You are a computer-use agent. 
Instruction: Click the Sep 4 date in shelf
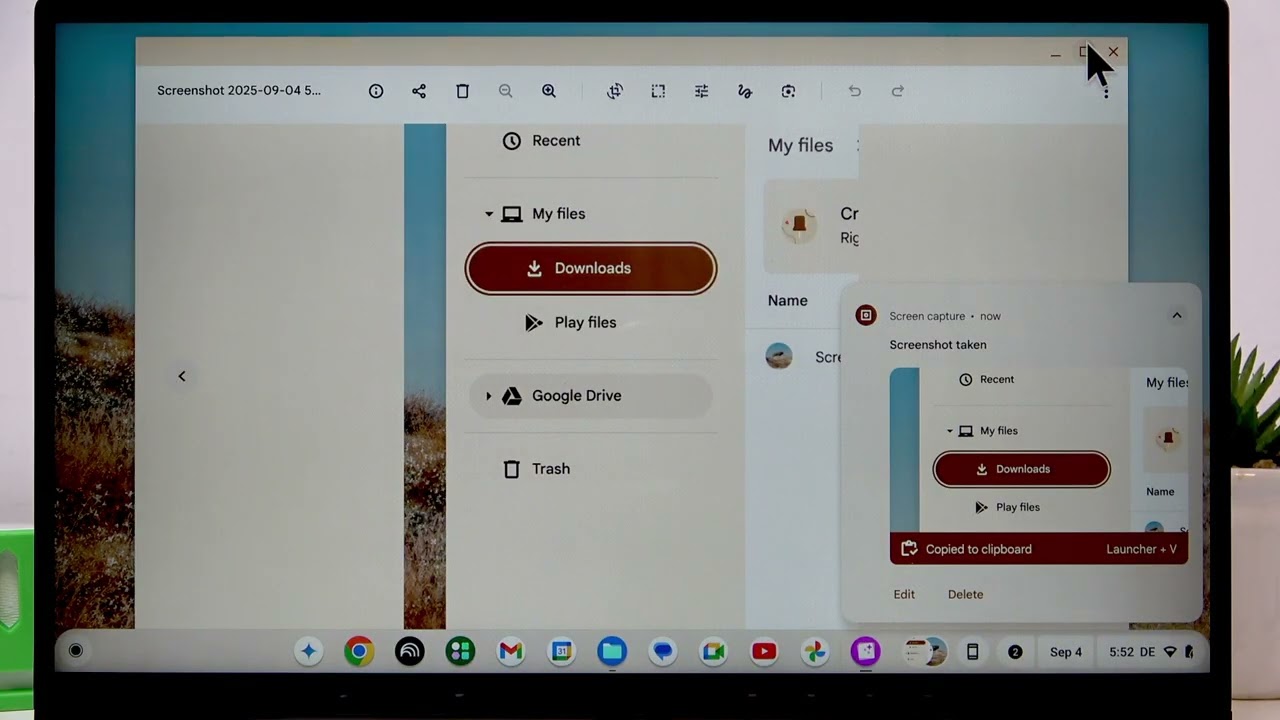click(x=1066, y=652)
